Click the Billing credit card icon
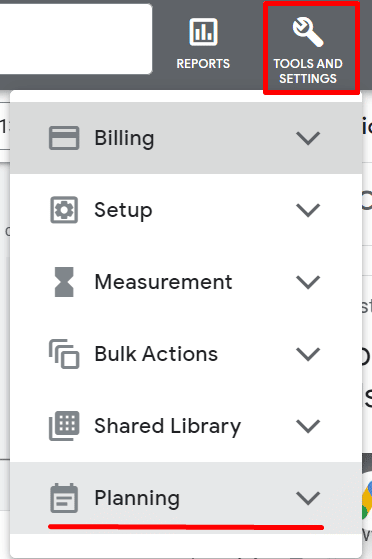Viewport: 372px width, 559px height. coord(64,138)
